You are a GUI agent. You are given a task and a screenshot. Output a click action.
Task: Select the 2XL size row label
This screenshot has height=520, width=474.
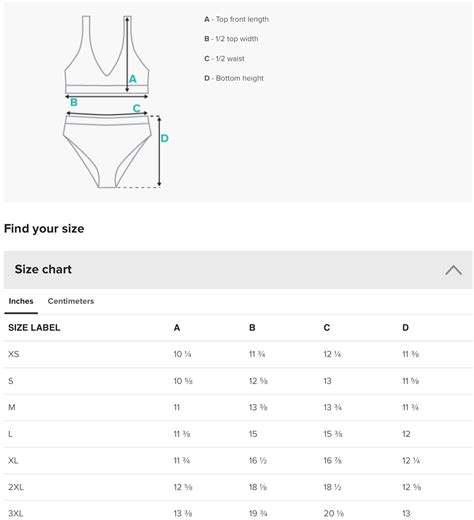pyautogui.click(x=16, y=487)
